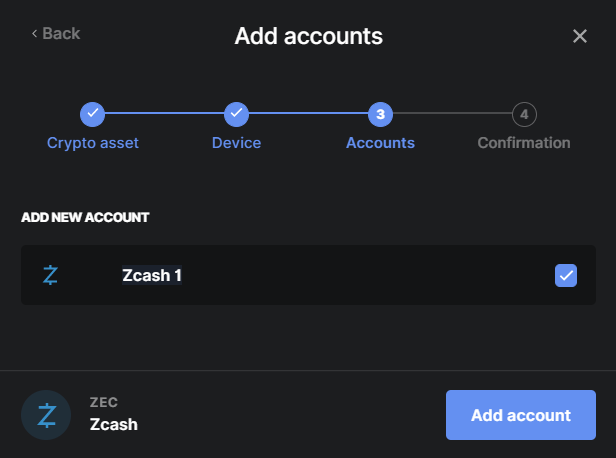
Task: Click the progress line before step 4
Action: tap(451, 113)
